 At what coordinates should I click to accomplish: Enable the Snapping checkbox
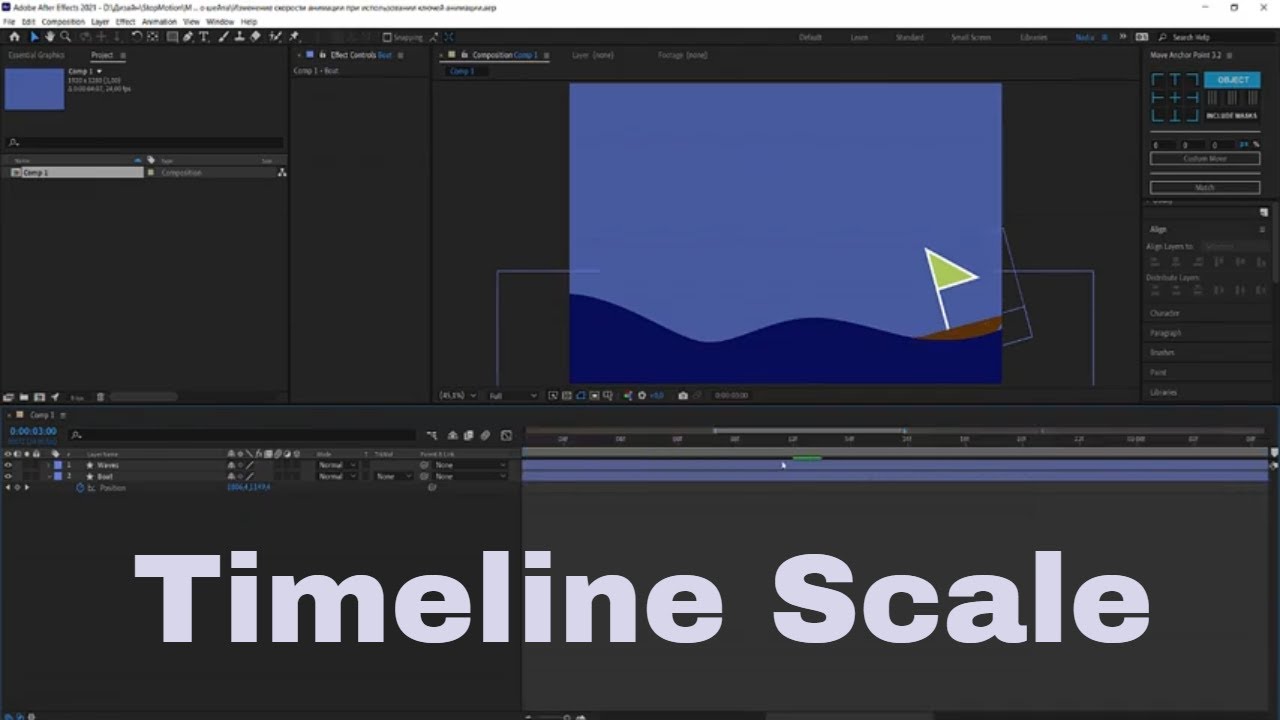pos(387,37)
